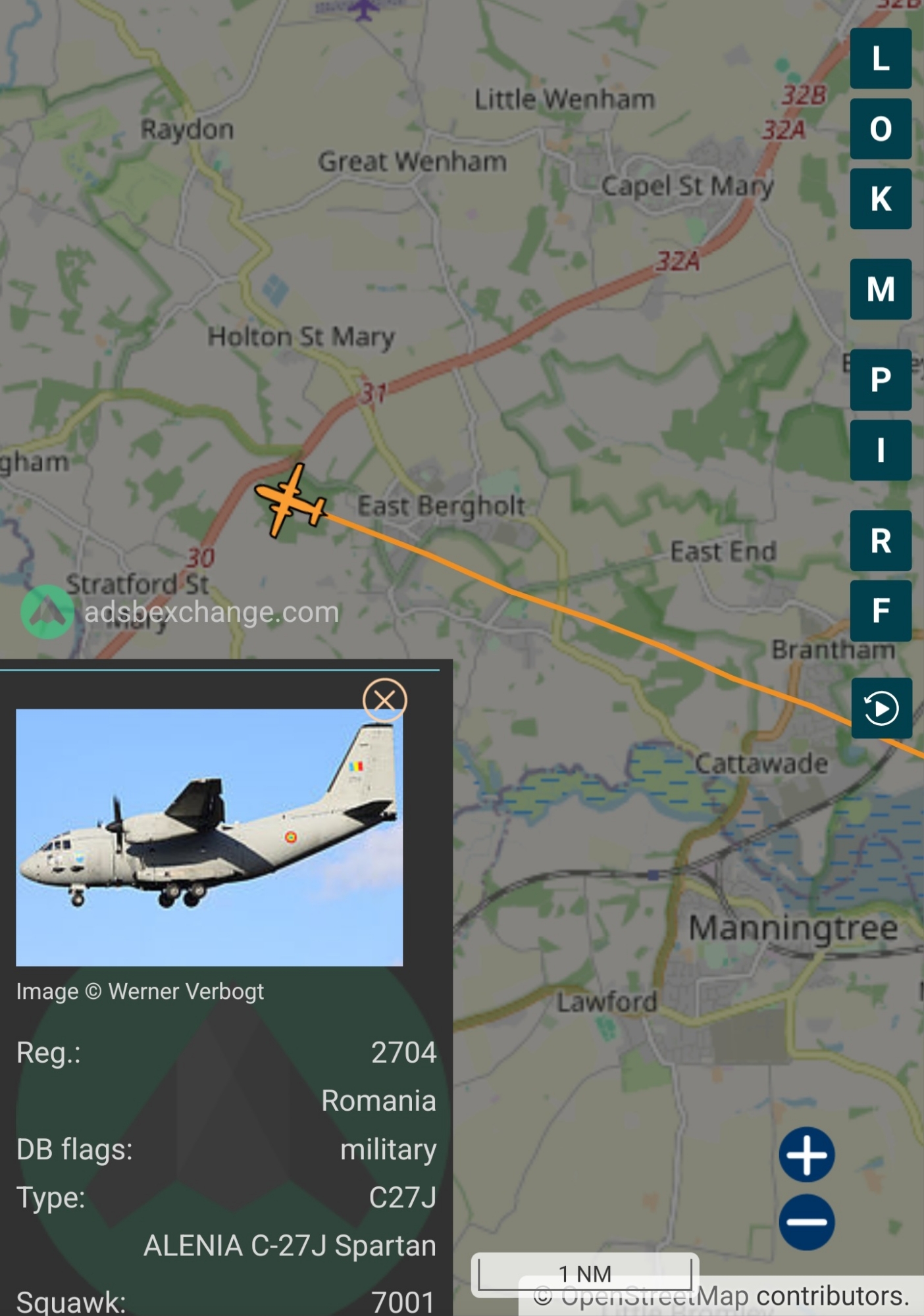Click the F toggle button

[x=881, y=611]
